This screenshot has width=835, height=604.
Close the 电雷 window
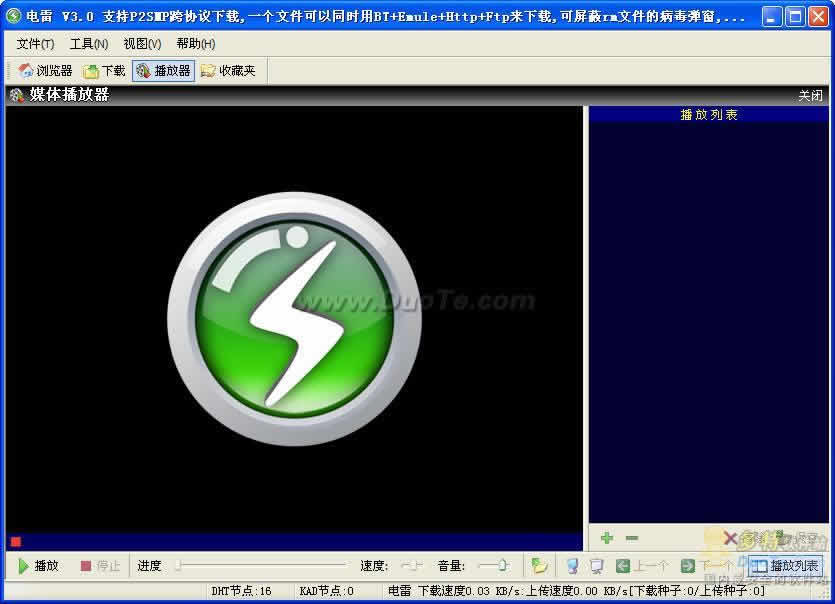tap(818, 17)
